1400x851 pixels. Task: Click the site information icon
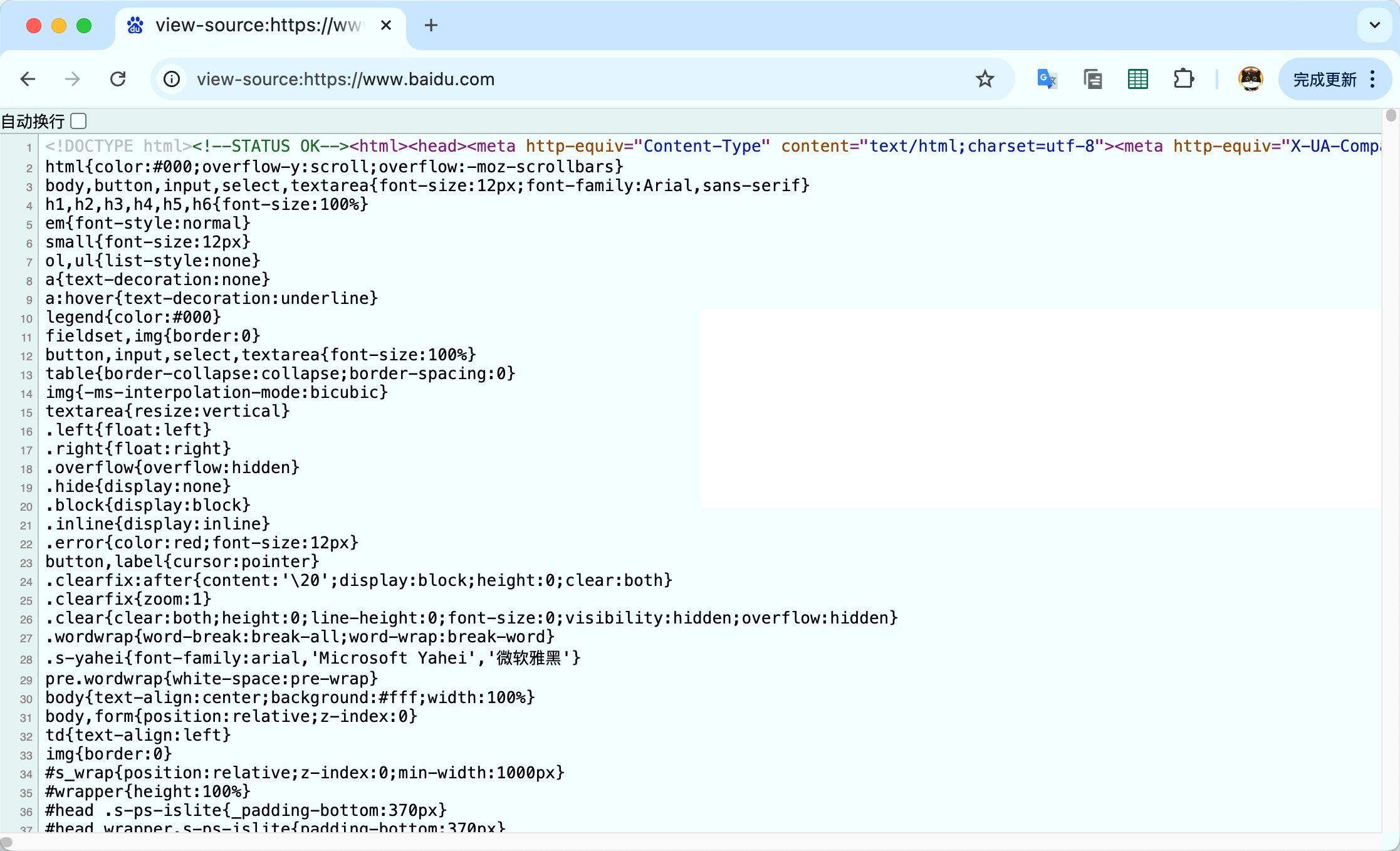pyautogui.click(x=172, y=79)
